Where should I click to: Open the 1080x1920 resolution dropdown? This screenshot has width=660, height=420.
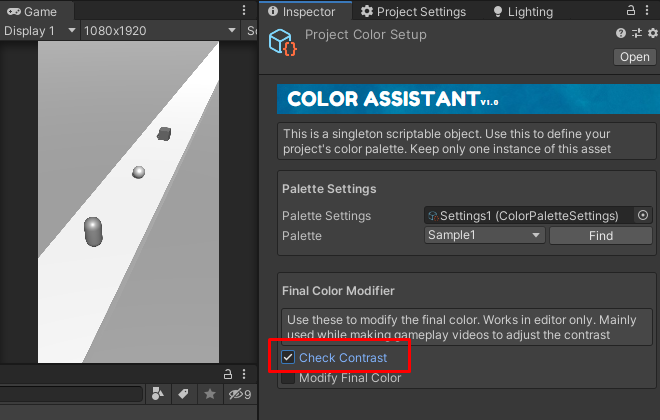160,31
